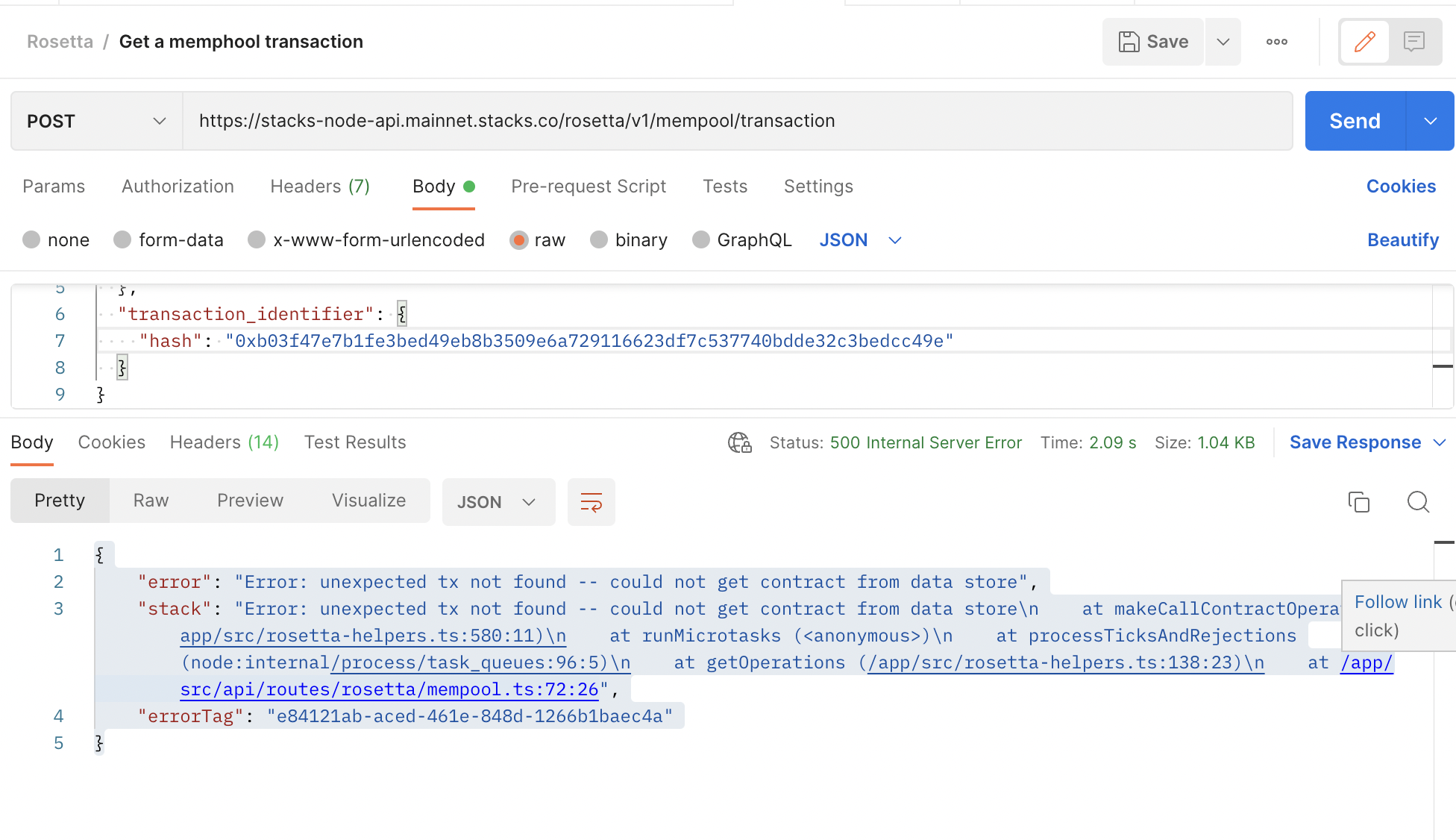Screen dimensions: 1456x840
Task: Select the none body type radio
Action: [31, 239]
